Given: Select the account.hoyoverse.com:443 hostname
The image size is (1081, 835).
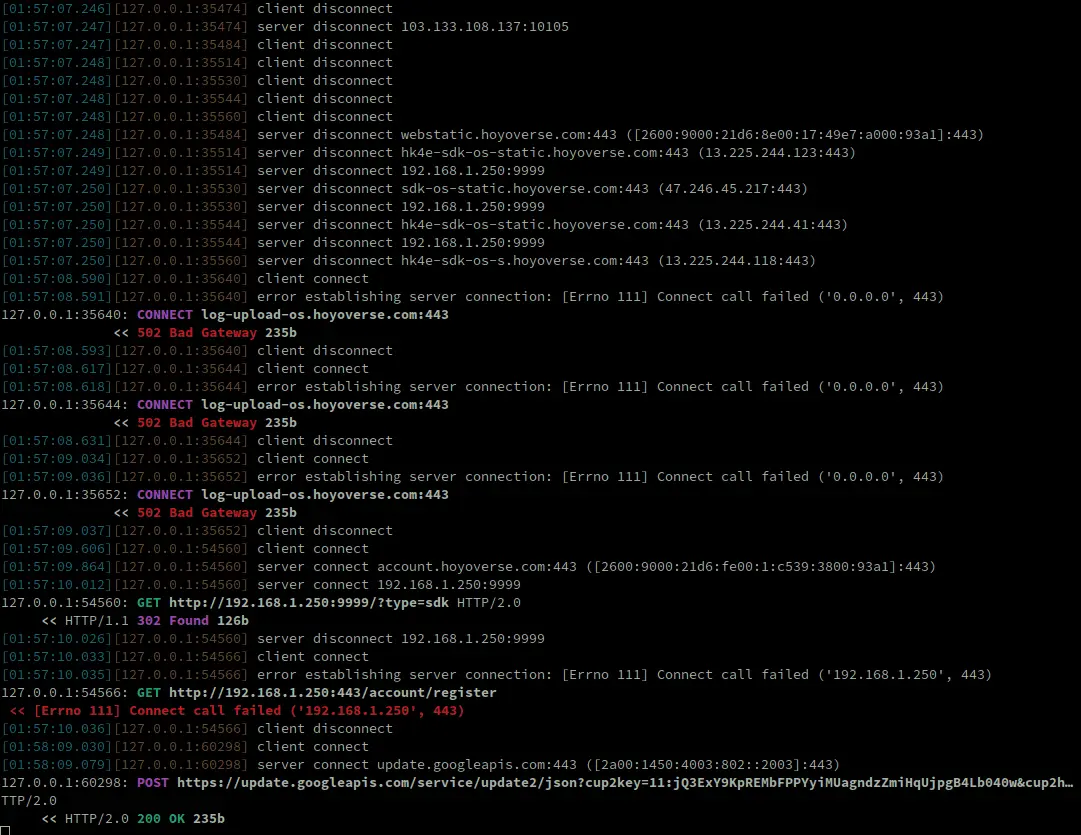Looking at the screenshot, I should [x=476, y=567].
